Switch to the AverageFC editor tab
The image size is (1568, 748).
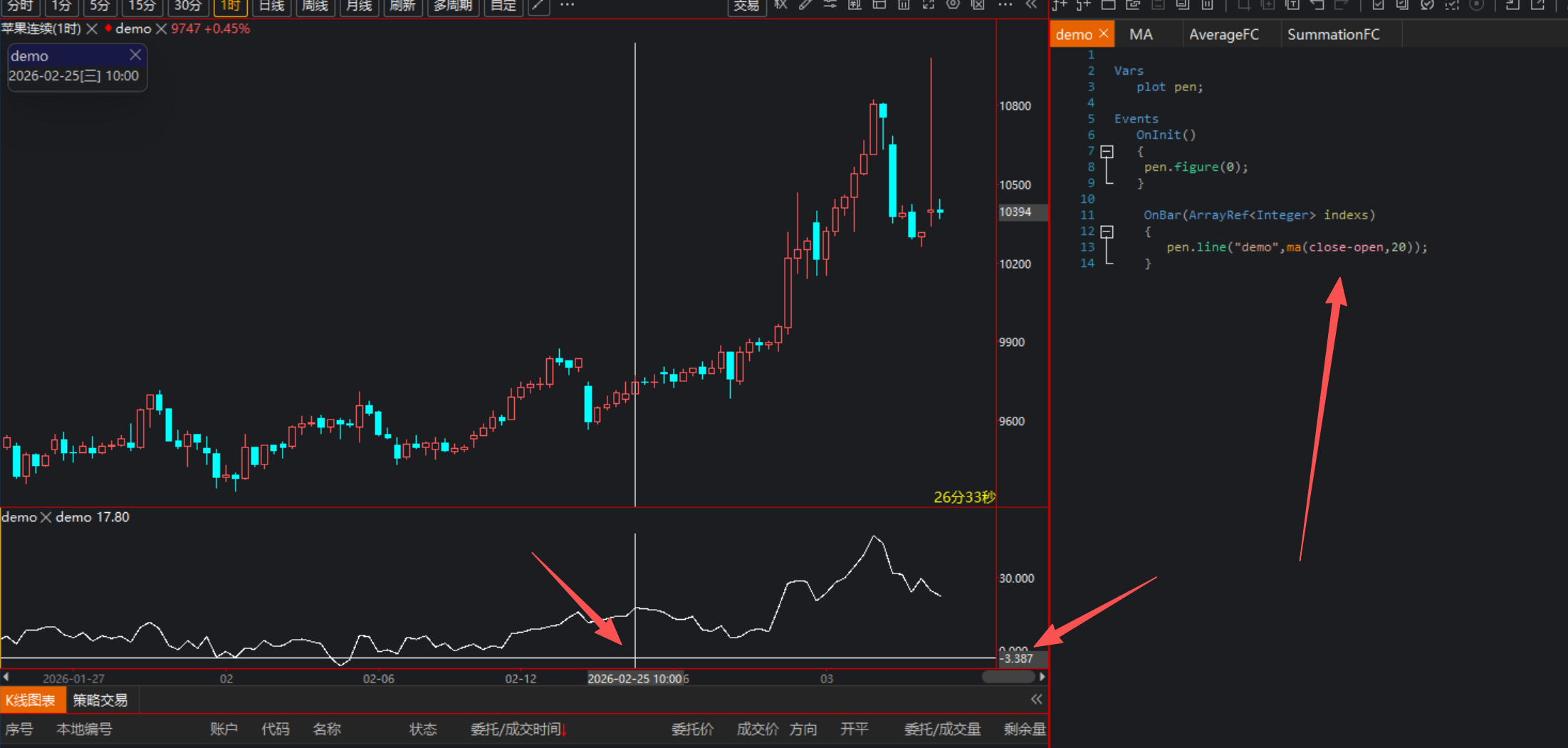(1223, 34)
